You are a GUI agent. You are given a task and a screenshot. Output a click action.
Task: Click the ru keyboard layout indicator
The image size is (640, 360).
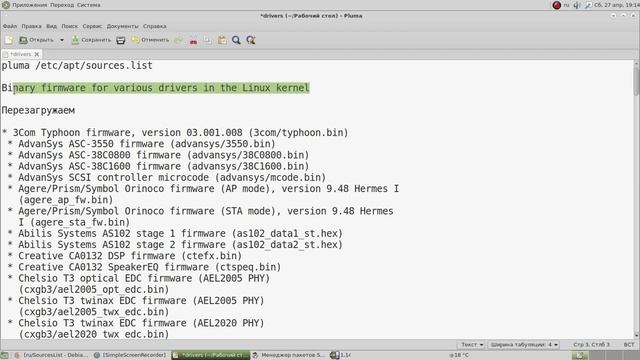click(x=567, y=5)
